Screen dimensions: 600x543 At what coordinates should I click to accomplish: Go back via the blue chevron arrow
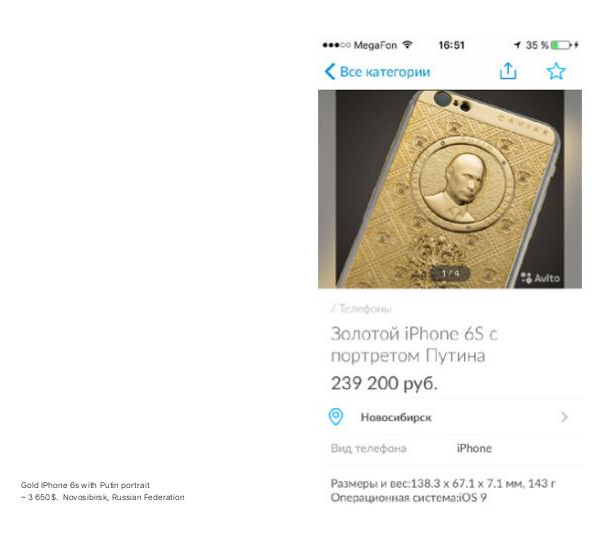tap(329, 72)
